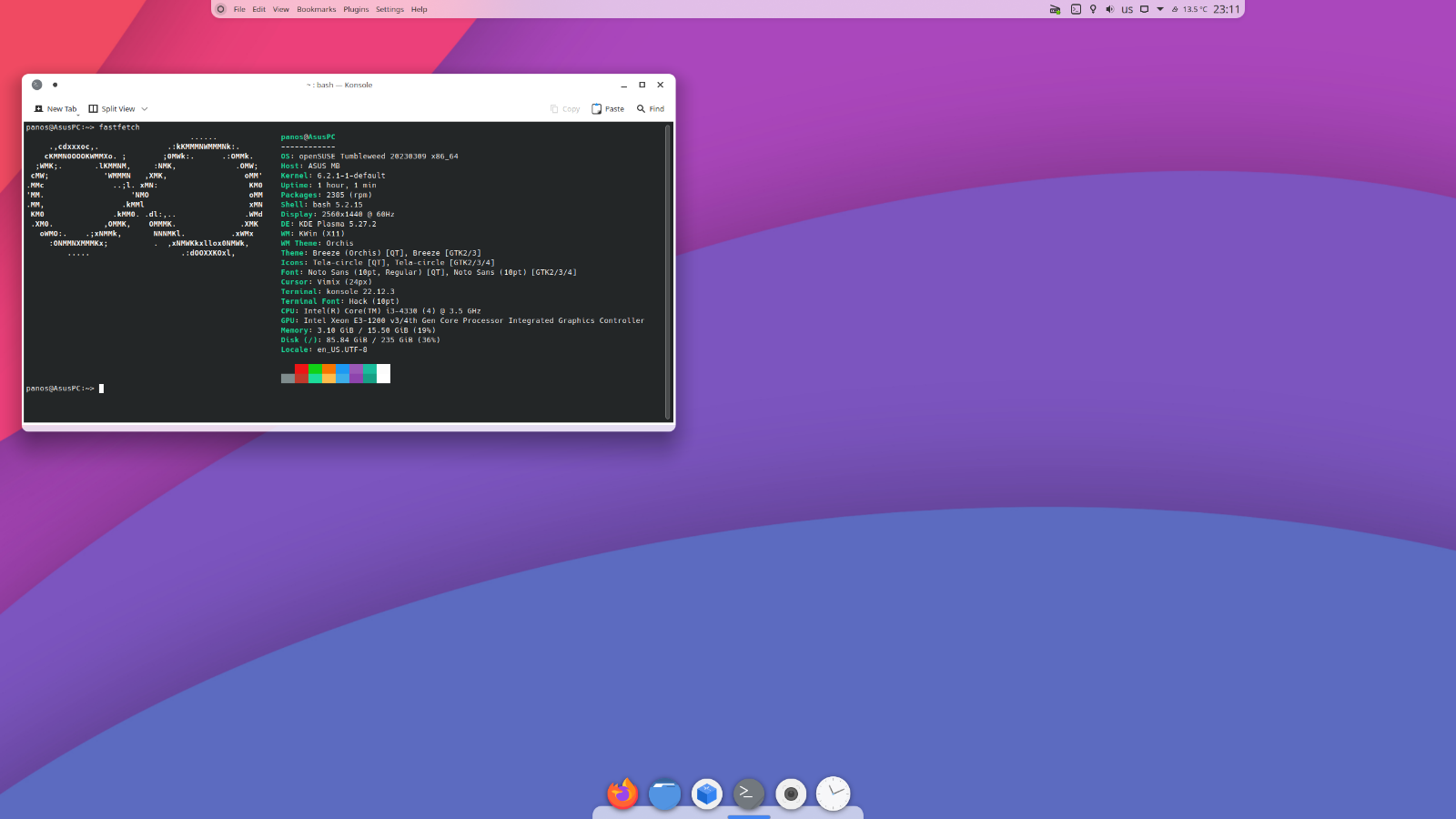Click the 'CPU: Intel(R) Core(TM) i3-4330' line
1456x819 pixels.
pos(380,311)
